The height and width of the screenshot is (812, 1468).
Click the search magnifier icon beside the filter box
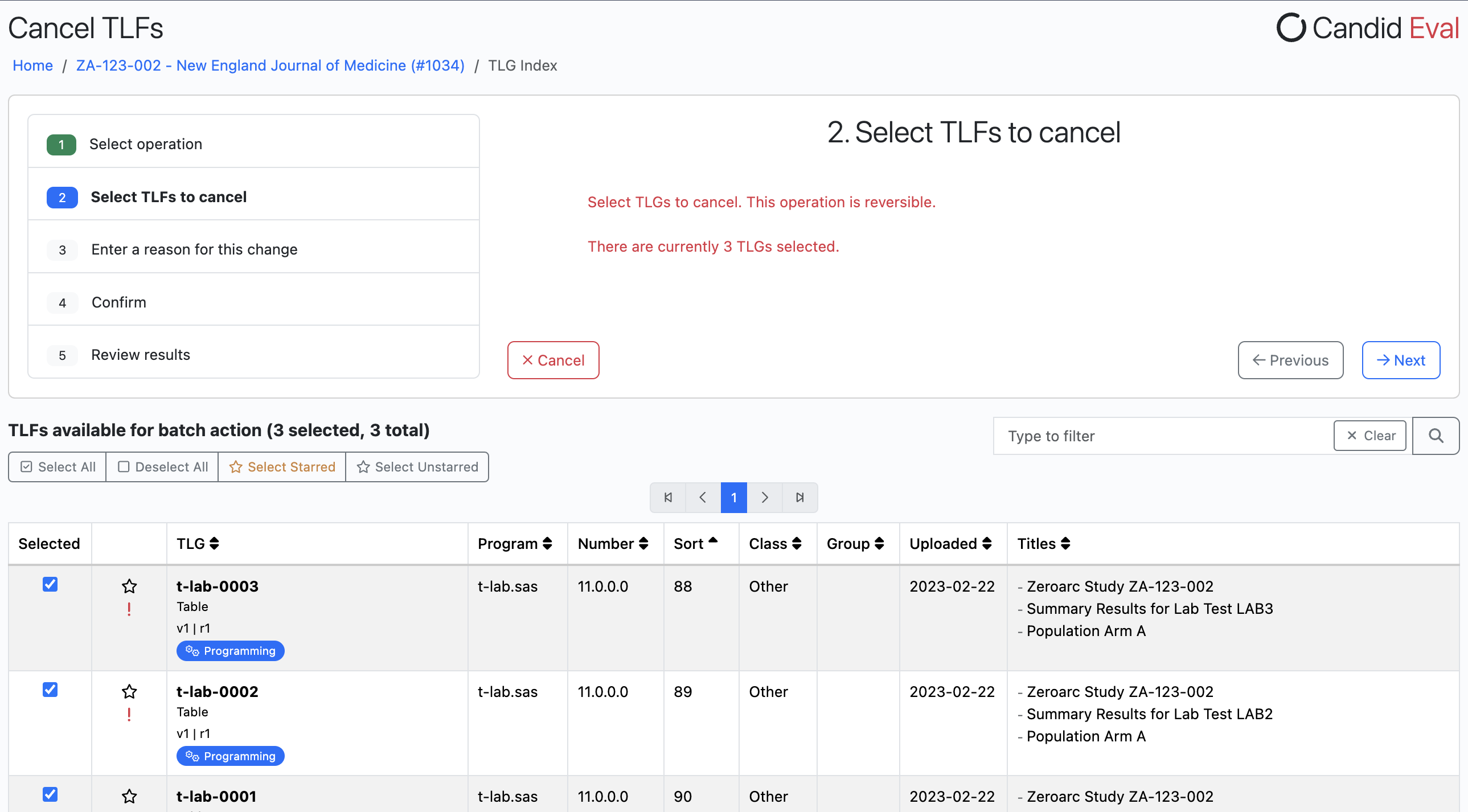tap(1436, 436)
